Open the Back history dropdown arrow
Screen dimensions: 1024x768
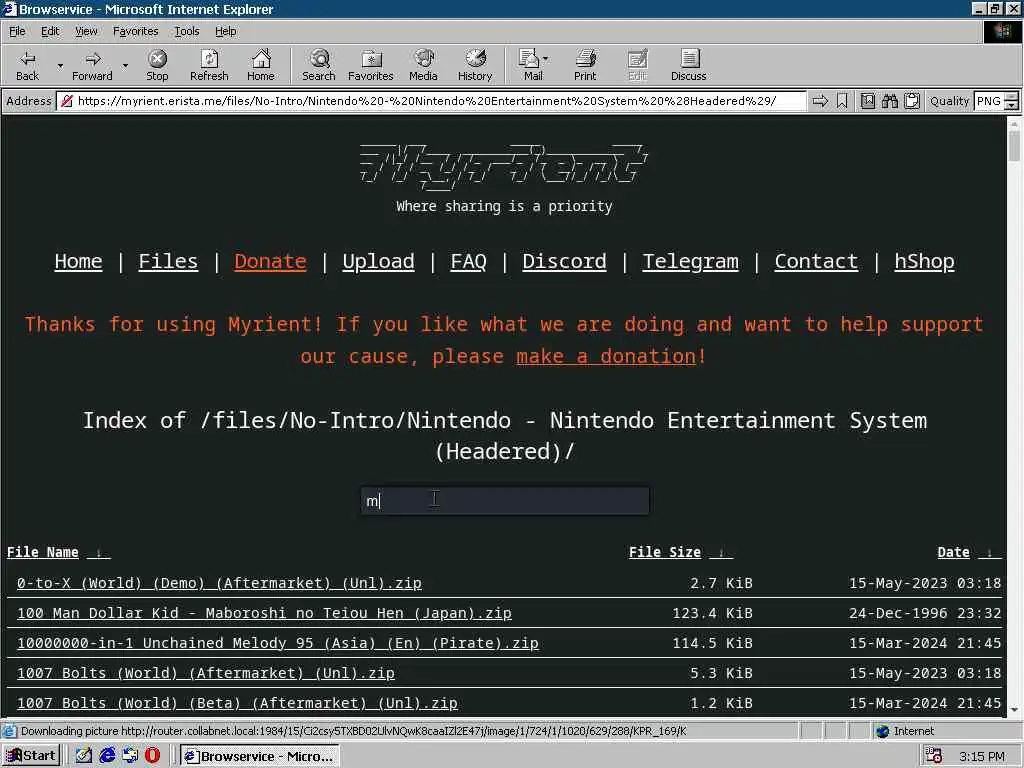pyautogui.click(x=60, y=65)
